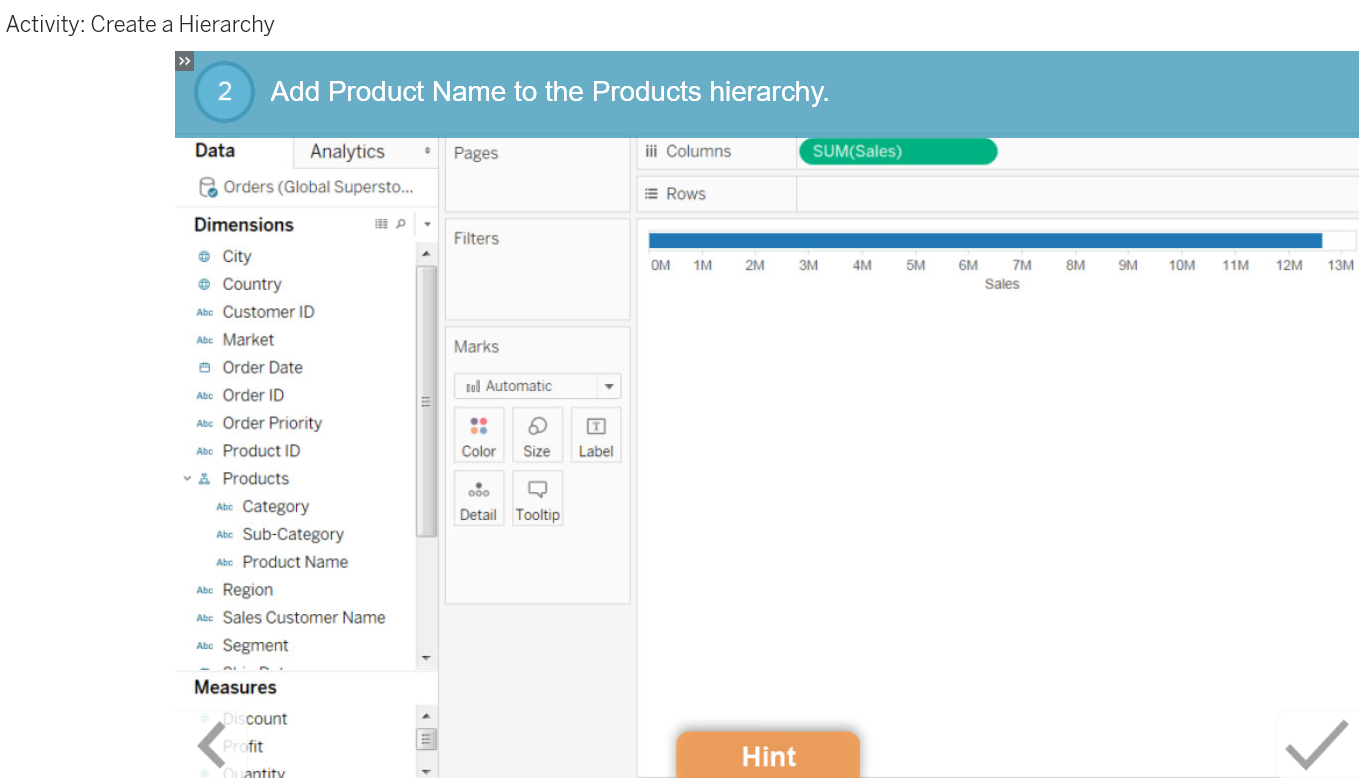Click the previous step left arrow
1359x778 pixels.
(212, 744)
